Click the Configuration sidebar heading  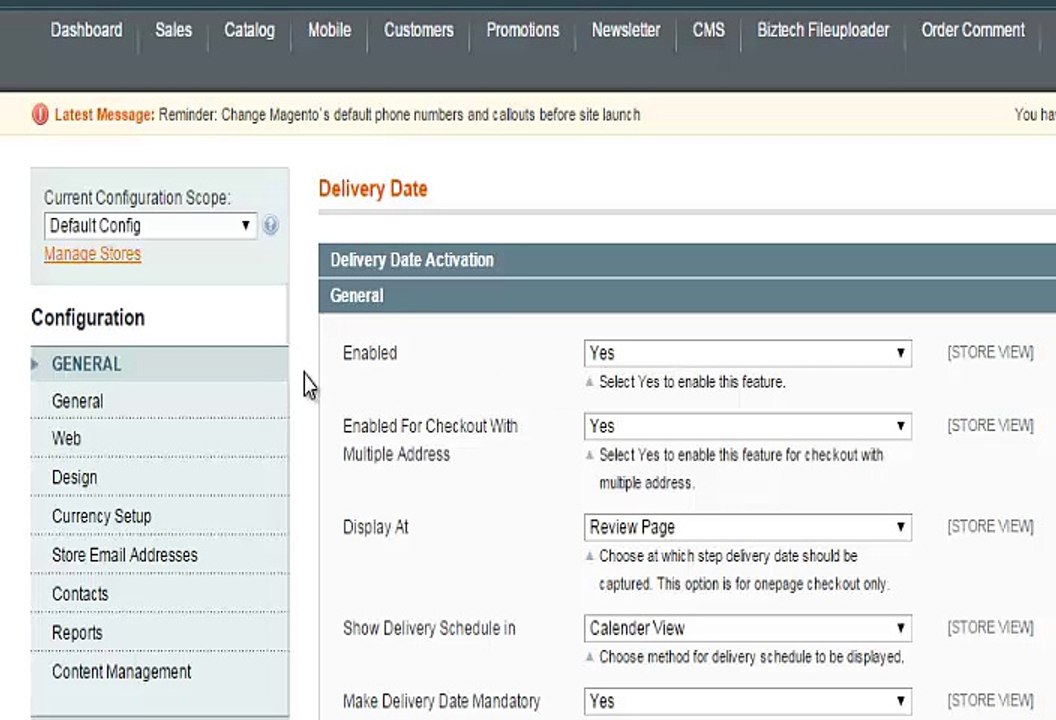click(88, 318)
